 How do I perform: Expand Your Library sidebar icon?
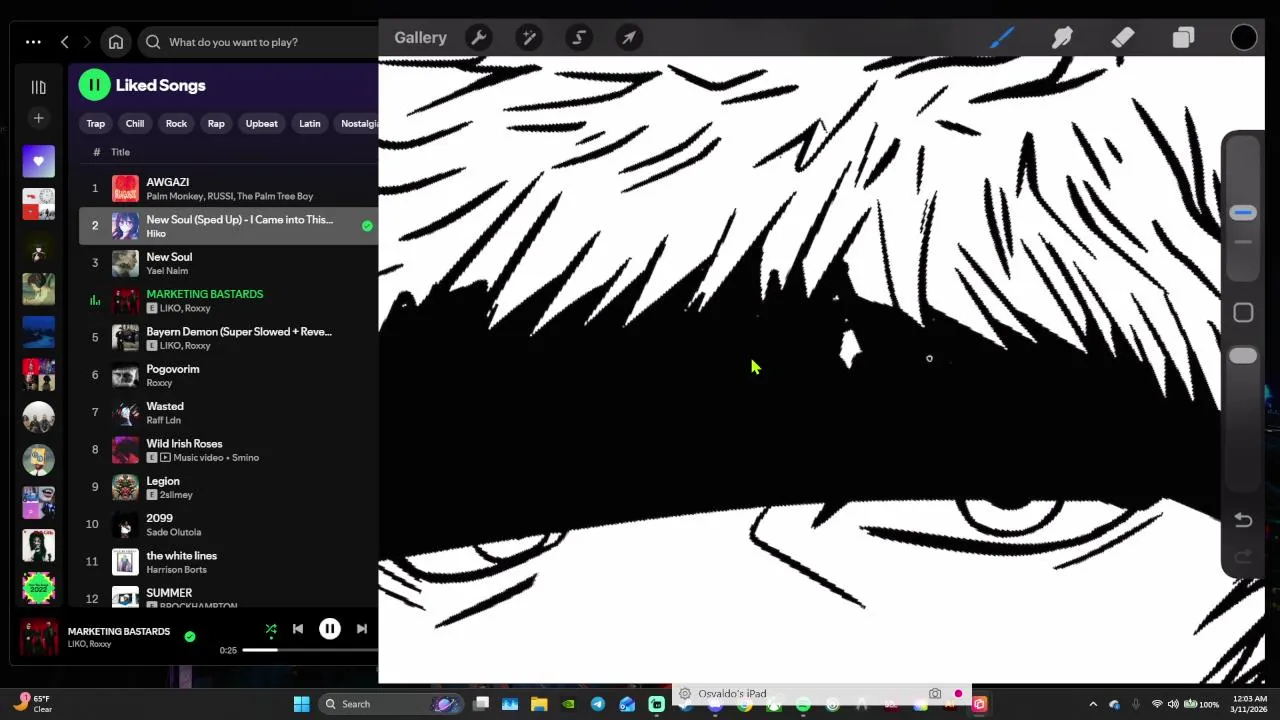(38, 87)
